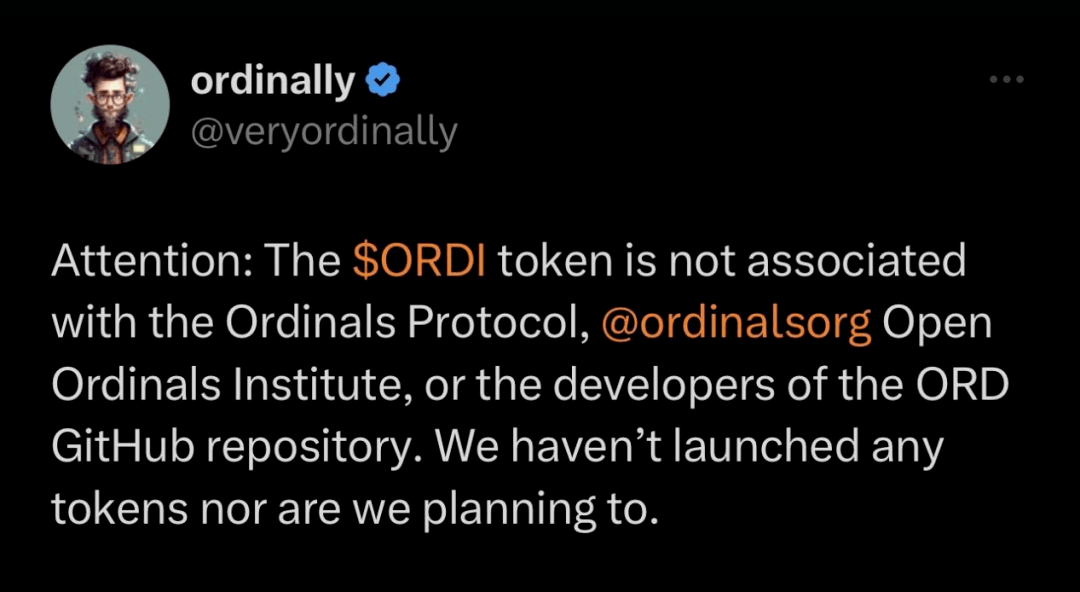Open the $ORDI cashtag link

click(420, 262)
